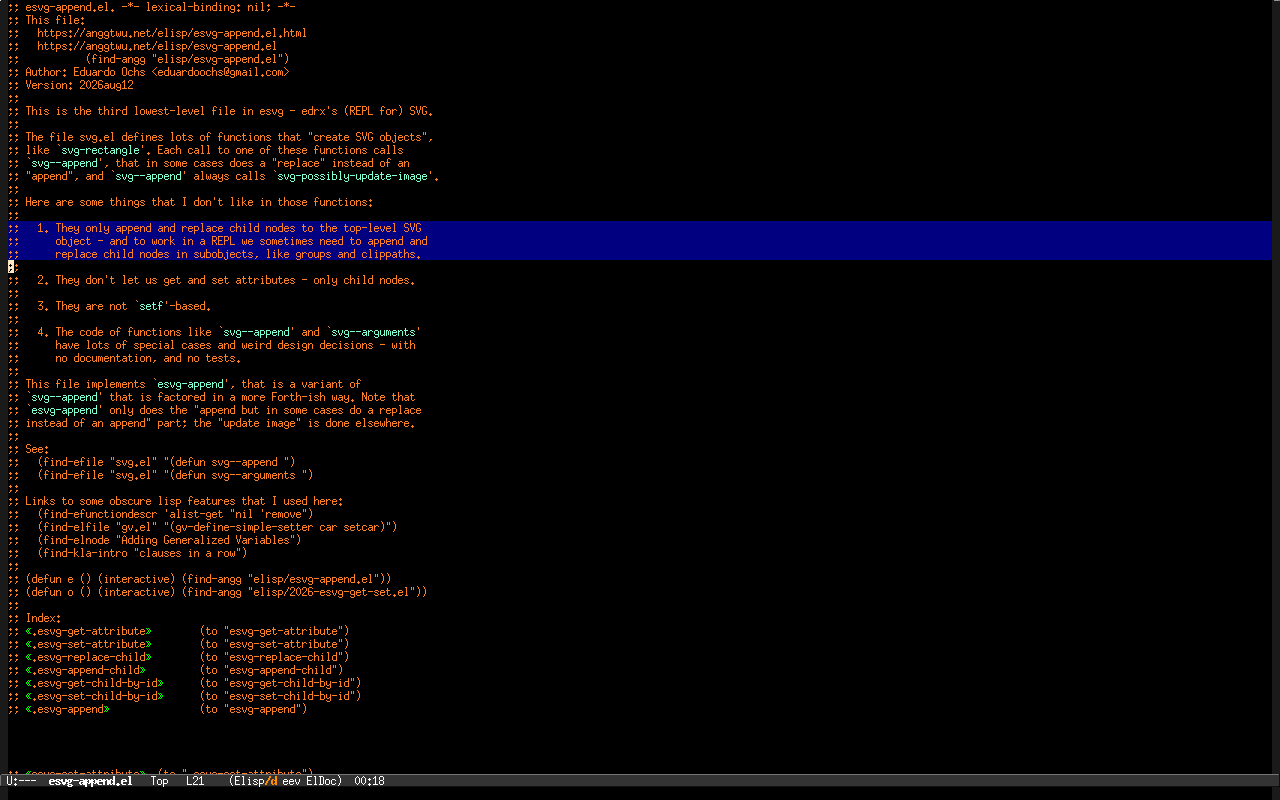Image resolution: width=1280 pixels, height=800 pixels.
Task: Click the `svg-possibly-update-image' symbol
Action: pyautogui.click(x=352, y=176)
